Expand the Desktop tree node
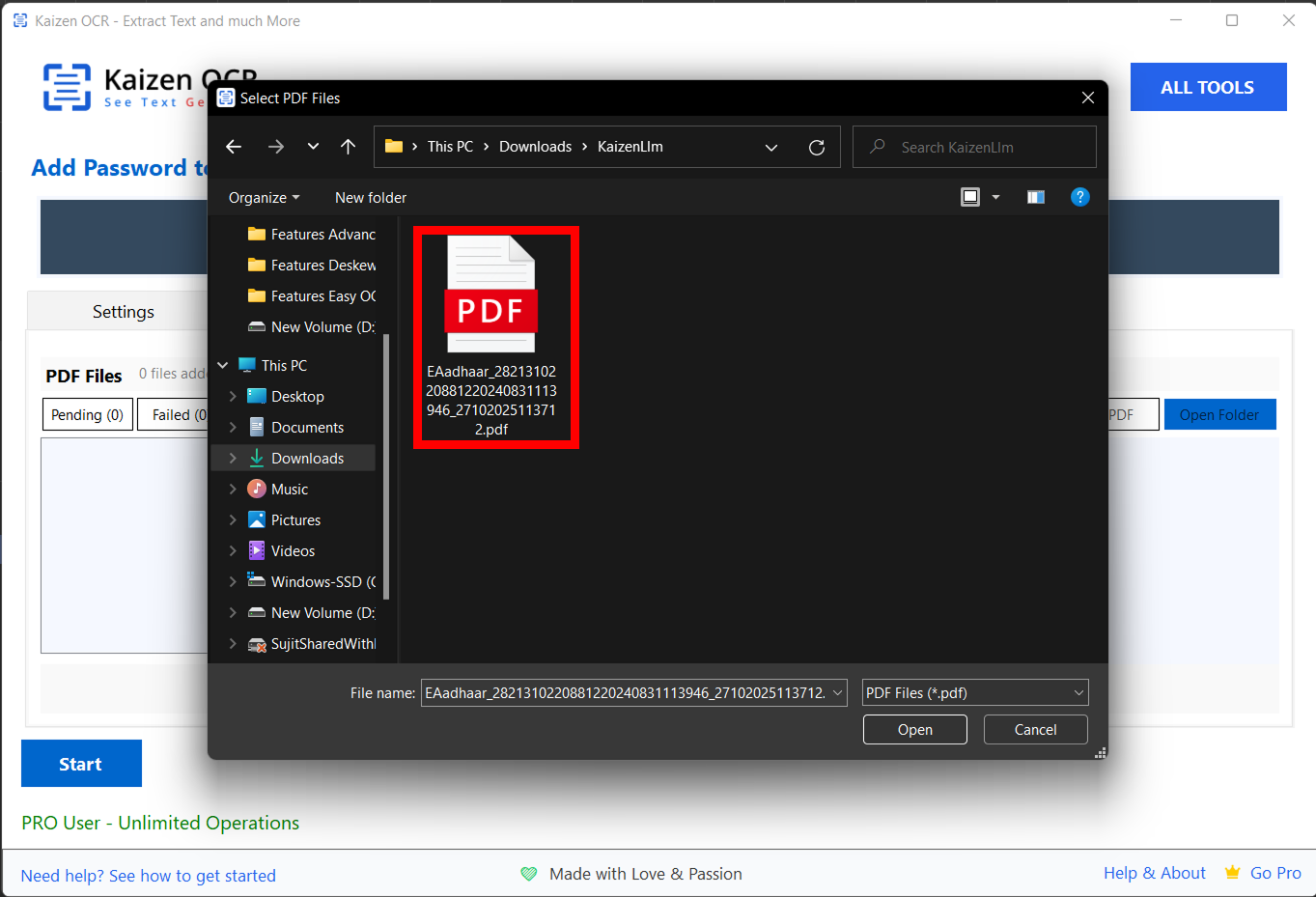The width and height of the screenshot is (1316, 897). 233,397
